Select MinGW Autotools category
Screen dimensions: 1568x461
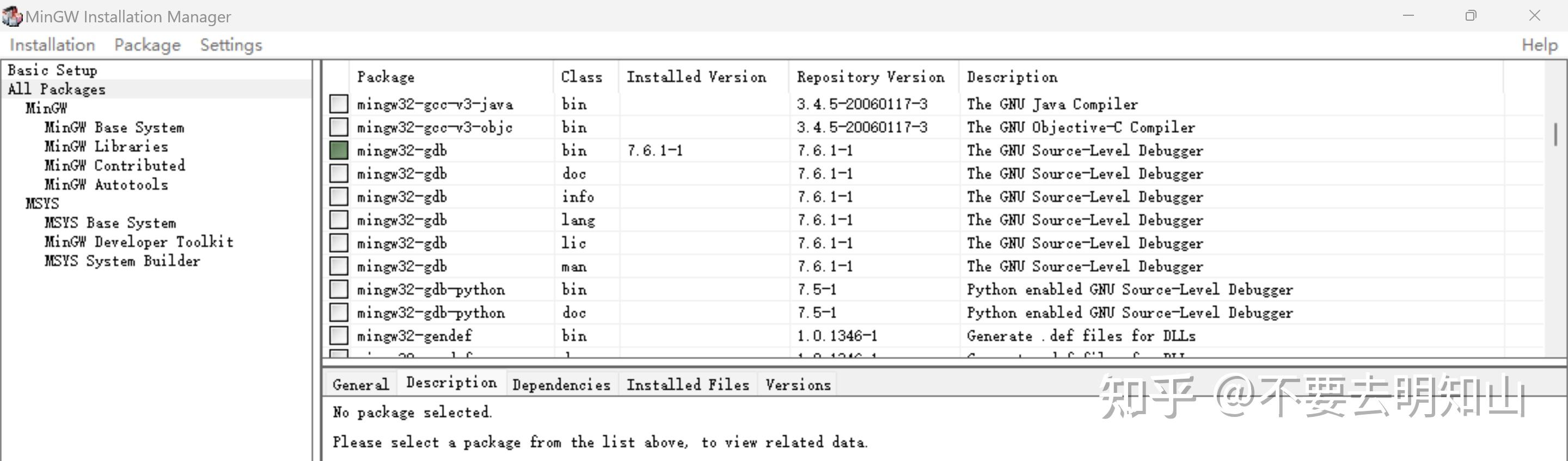(106, 184)
